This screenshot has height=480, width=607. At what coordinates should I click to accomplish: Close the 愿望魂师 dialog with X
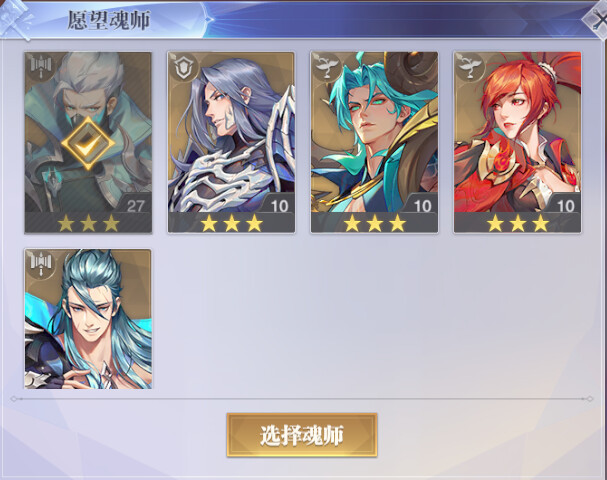tap(596, 19)
